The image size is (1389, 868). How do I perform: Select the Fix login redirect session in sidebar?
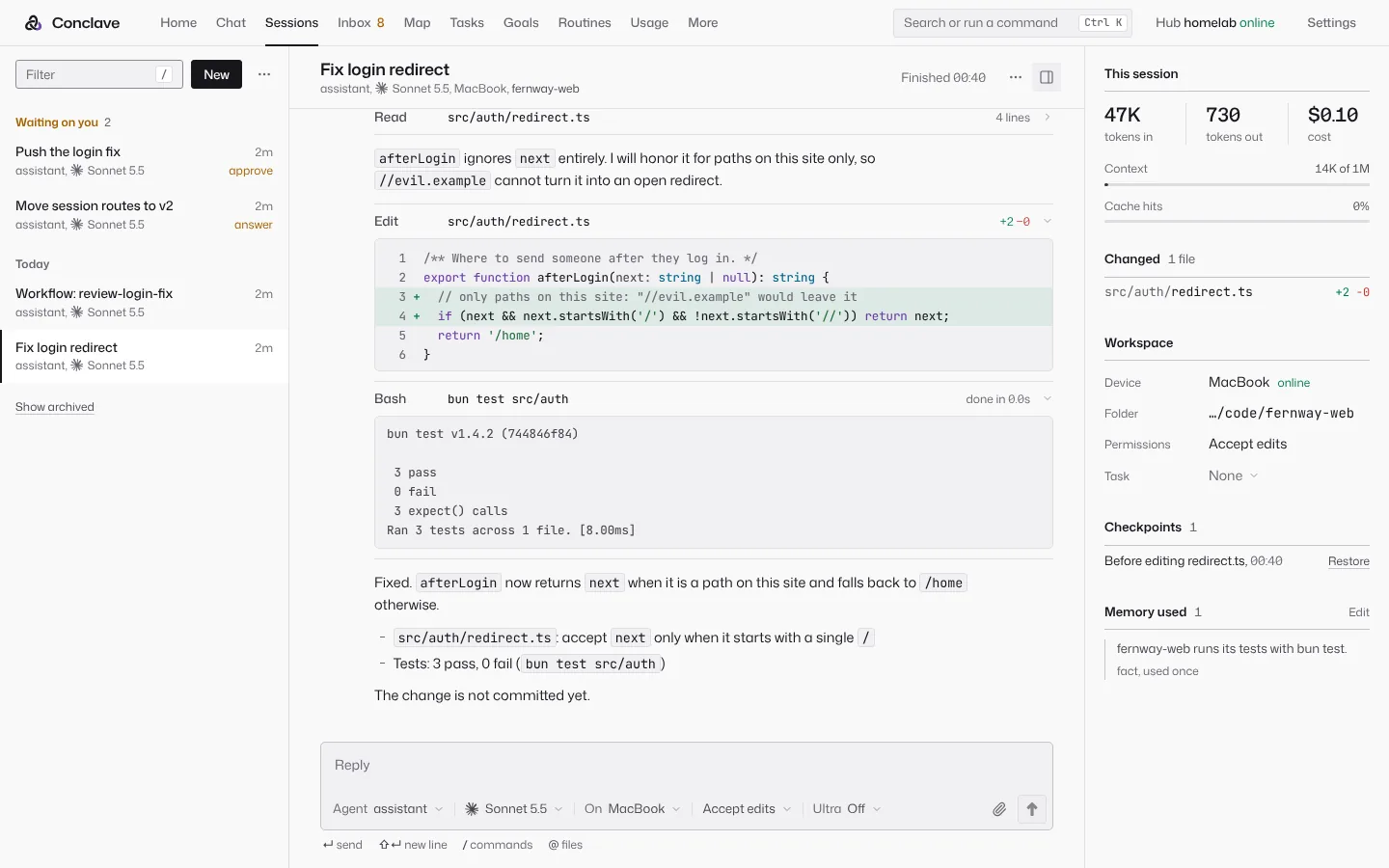point(145,357)
